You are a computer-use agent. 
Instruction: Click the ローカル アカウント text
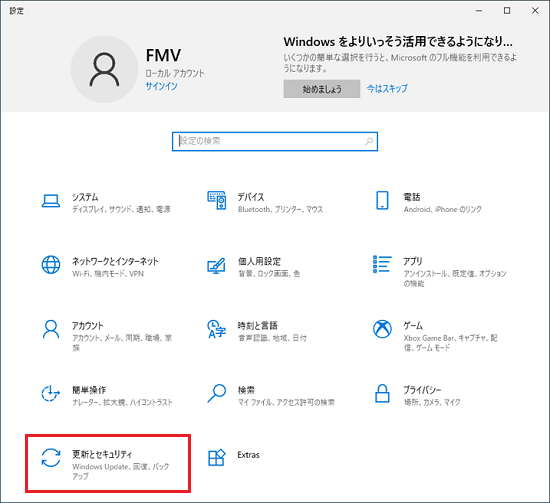pos(175,73)
